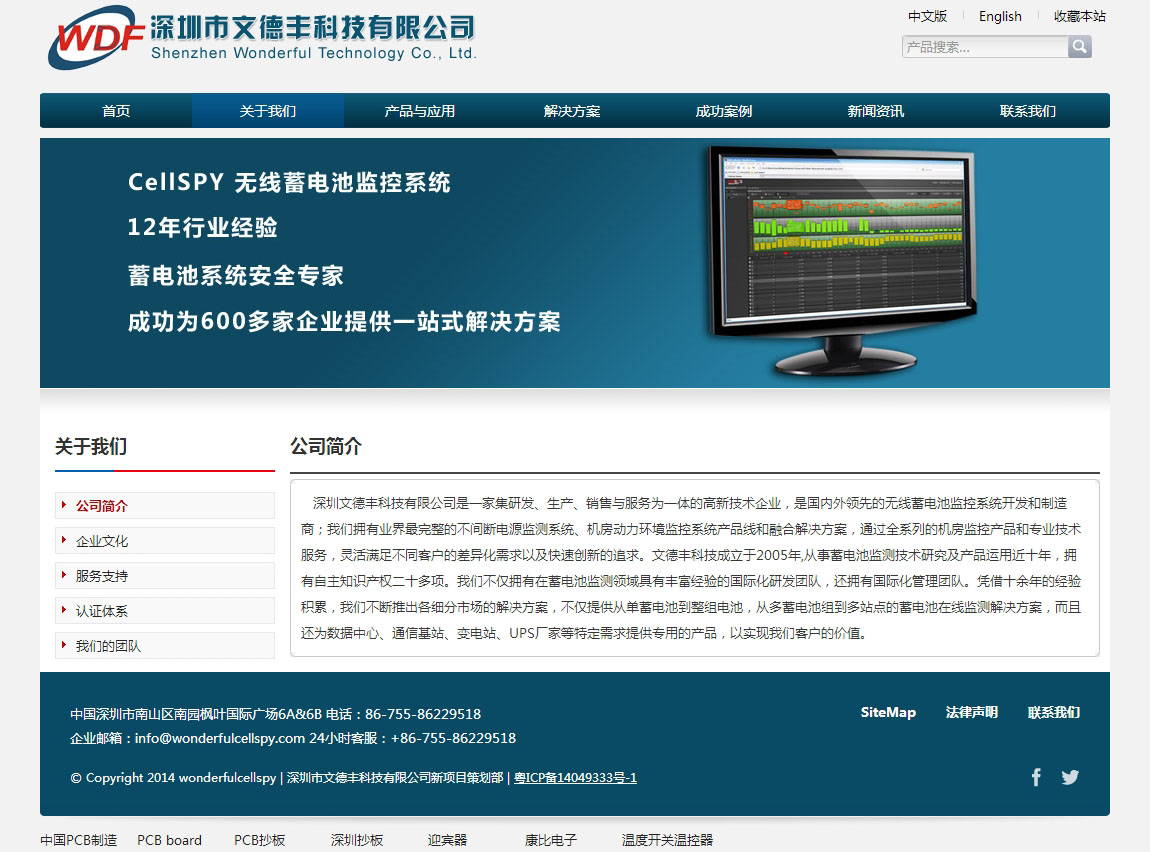Viewport: 1150px width, 852px height.
Task: Open the 深圳抄板 friendly link
Action: [357, 840]
